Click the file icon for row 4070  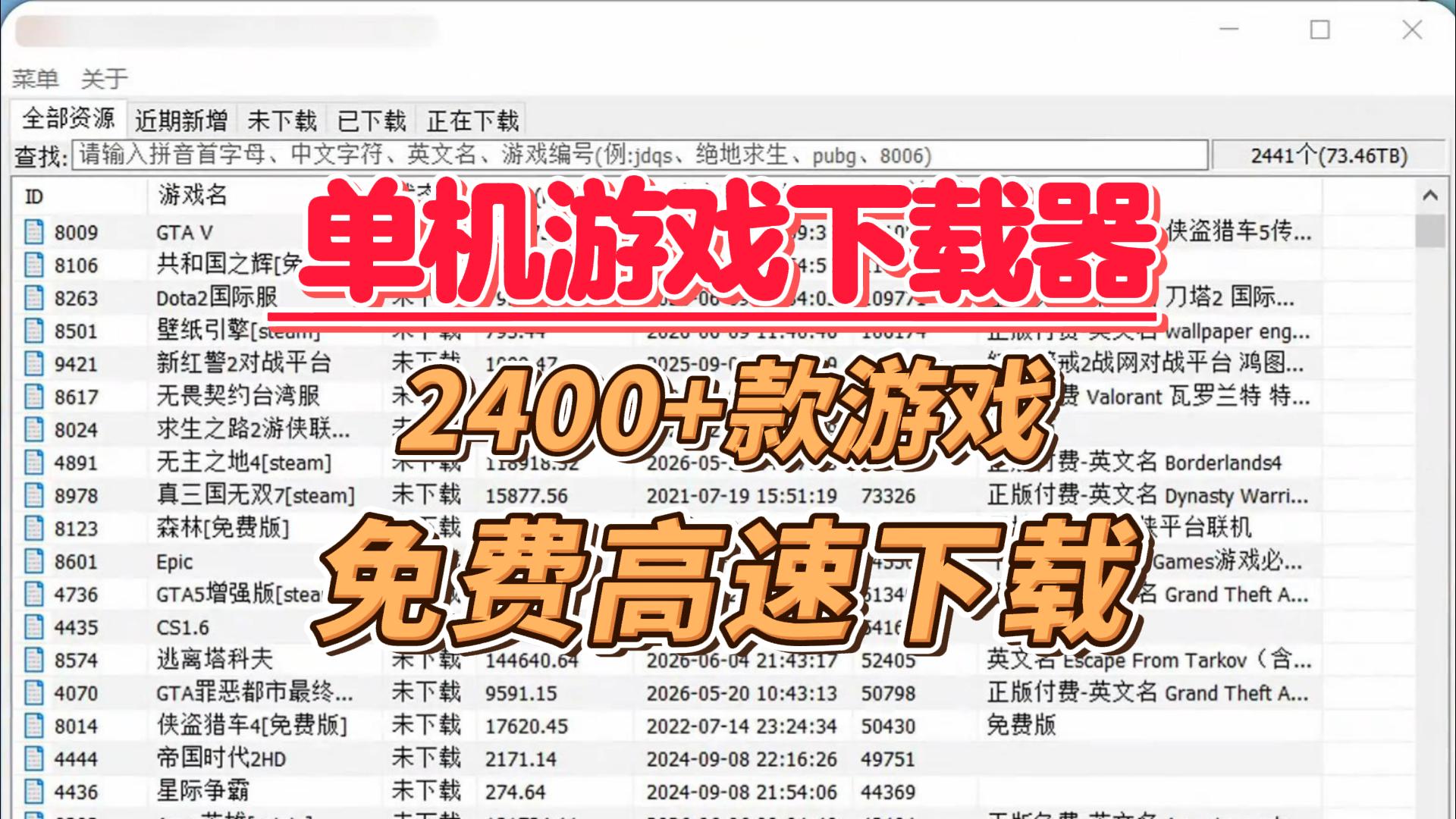(x=34, y=693)
